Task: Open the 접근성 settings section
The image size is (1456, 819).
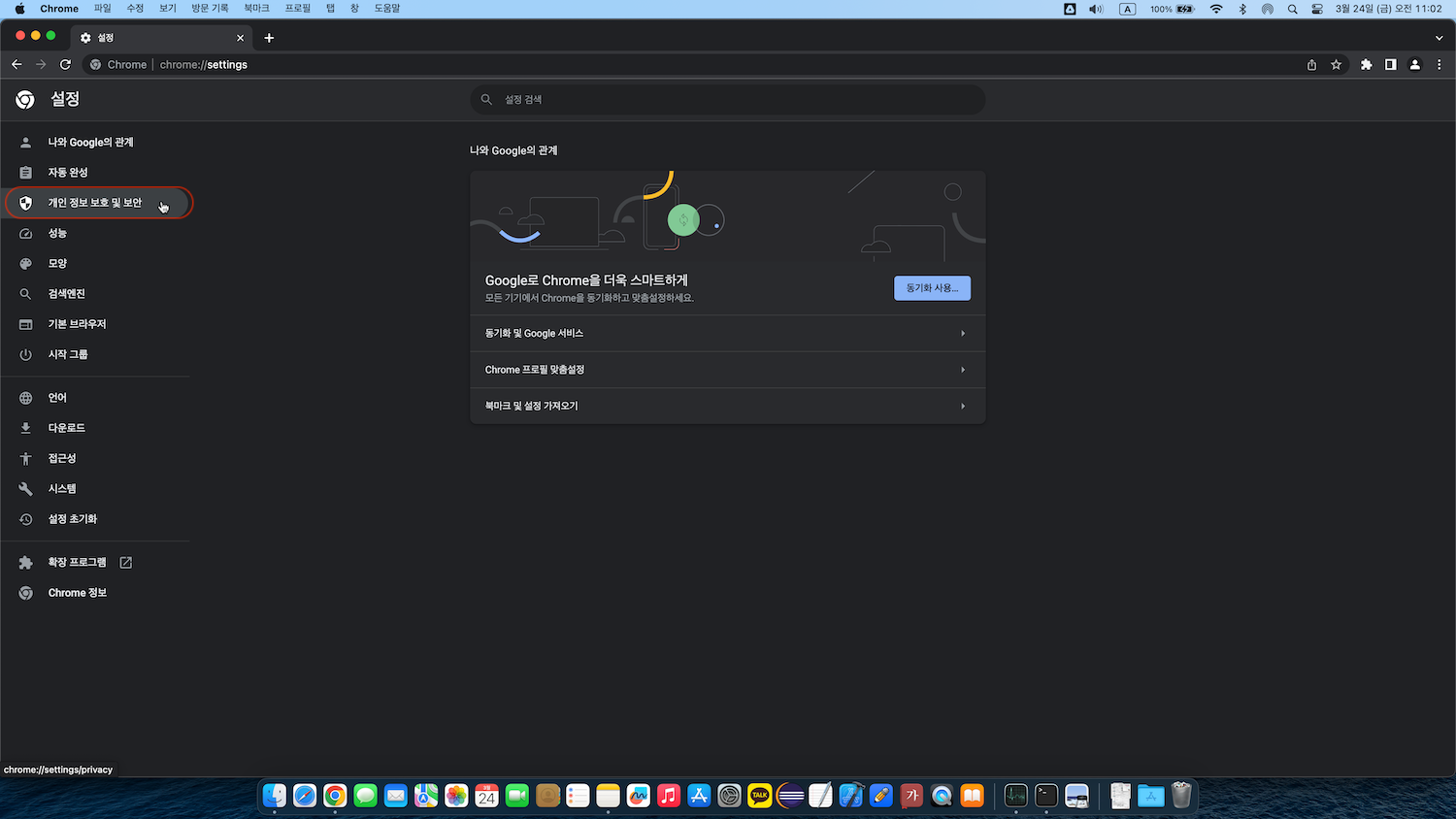Action: (97, 458)
